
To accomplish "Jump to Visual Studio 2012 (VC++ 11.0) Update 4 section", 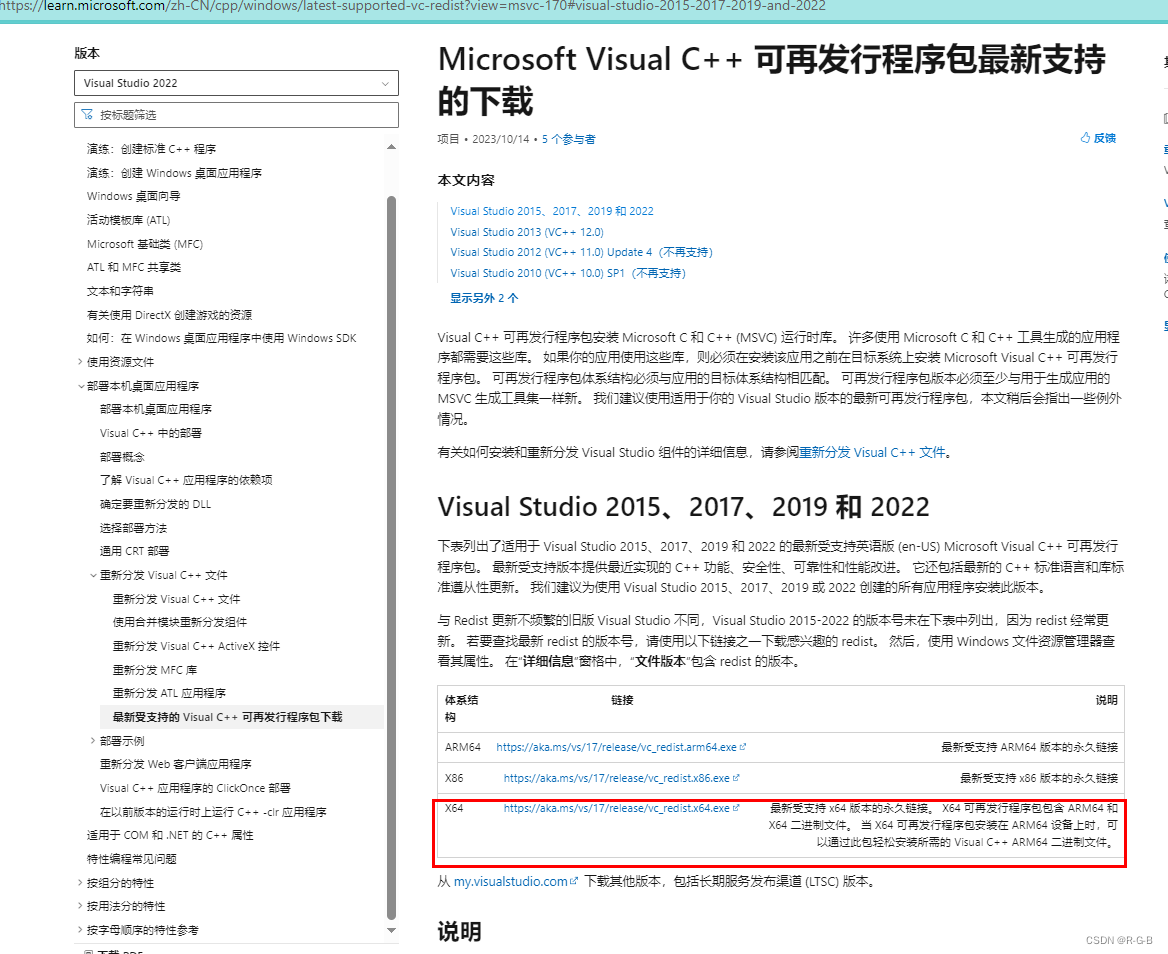I will [x=581, y=252].
